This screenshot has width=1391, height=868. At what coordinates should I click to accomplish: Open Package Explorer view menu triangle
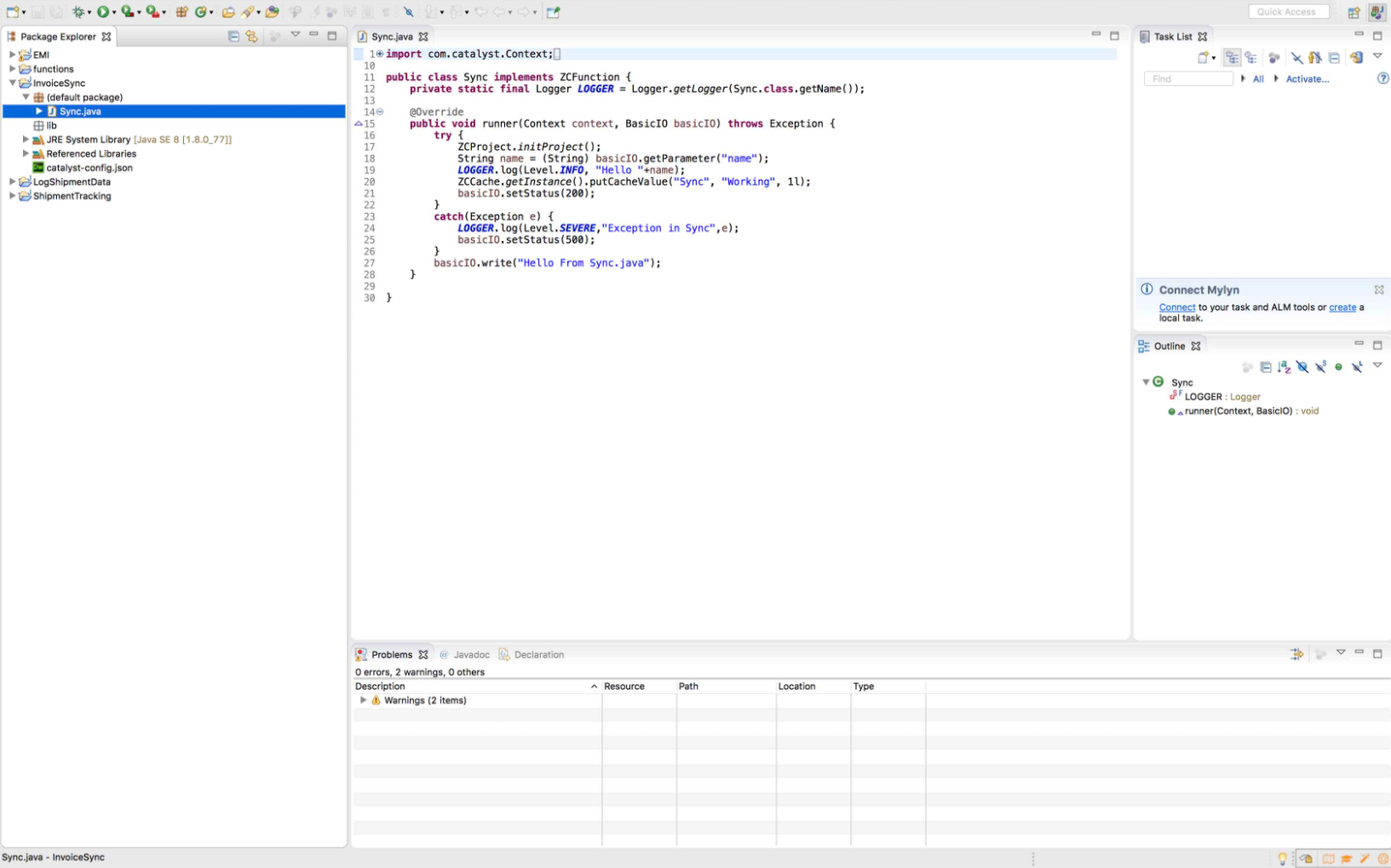(296, 35)
